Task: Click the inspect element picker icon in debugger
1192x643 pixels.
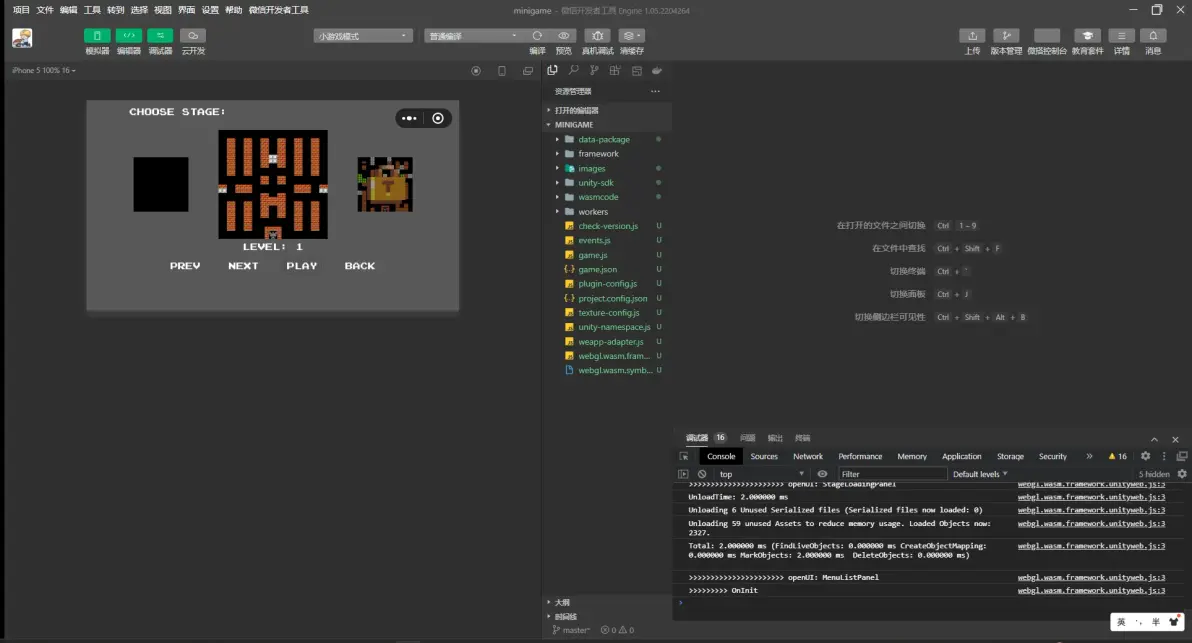Action: pyautogui.click(x=683, y=456)
